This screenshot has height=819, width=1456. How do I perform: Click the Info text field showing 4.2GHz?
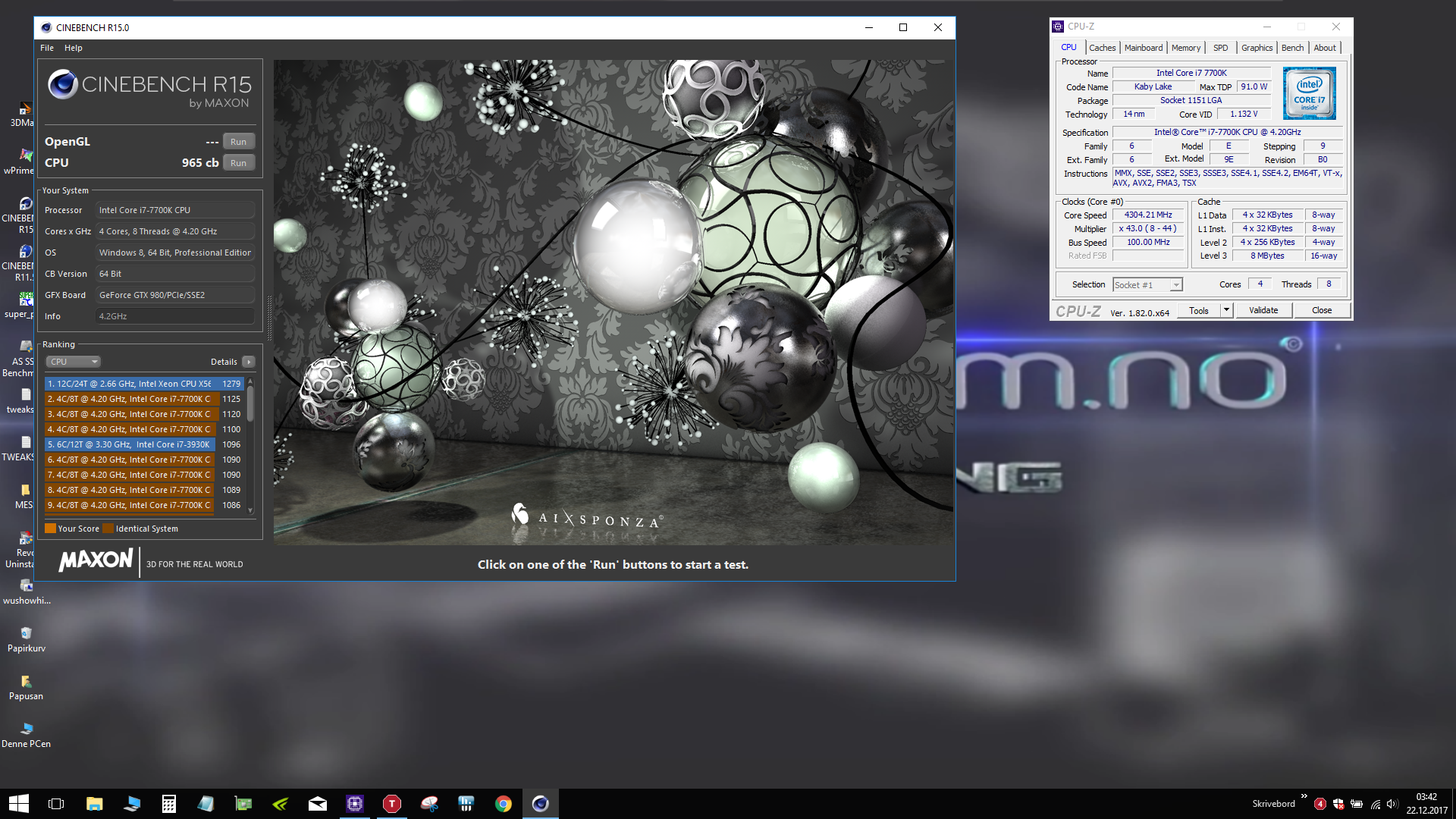(x=174, y=316)
